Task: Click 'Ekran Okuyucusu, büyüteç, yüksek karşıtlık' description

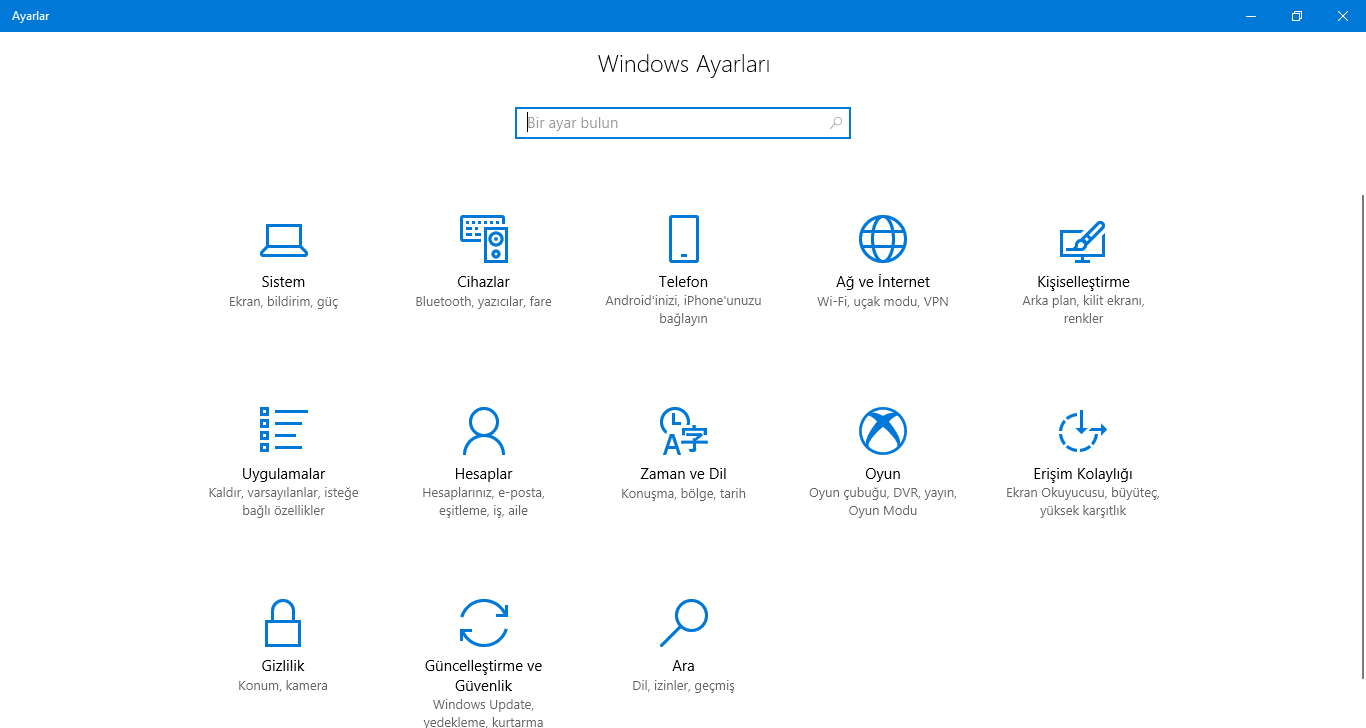Action: (1083, 502)
